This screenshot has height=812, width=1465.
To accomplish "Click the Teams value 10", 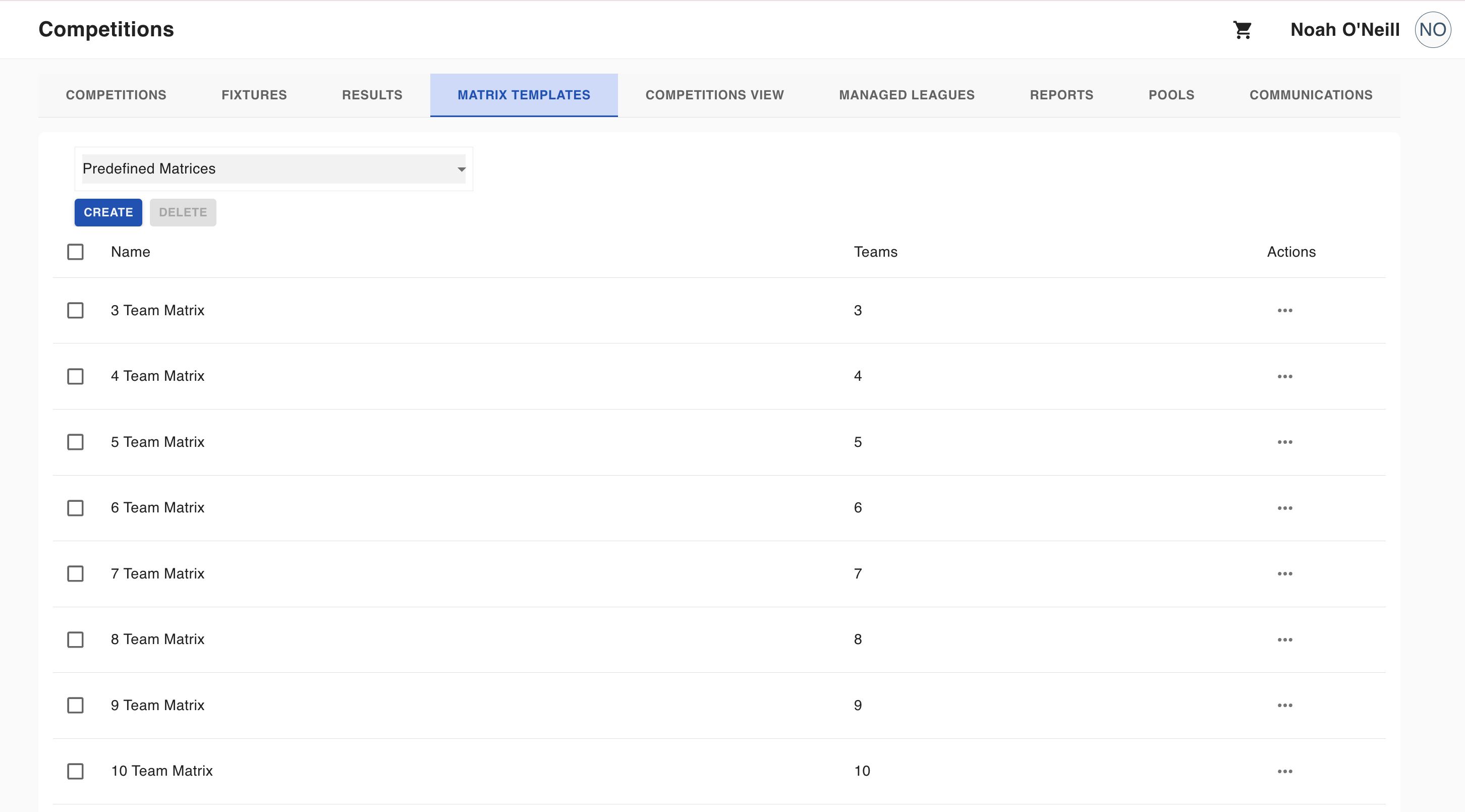I will pyautogui.click(x=862, y=771).
